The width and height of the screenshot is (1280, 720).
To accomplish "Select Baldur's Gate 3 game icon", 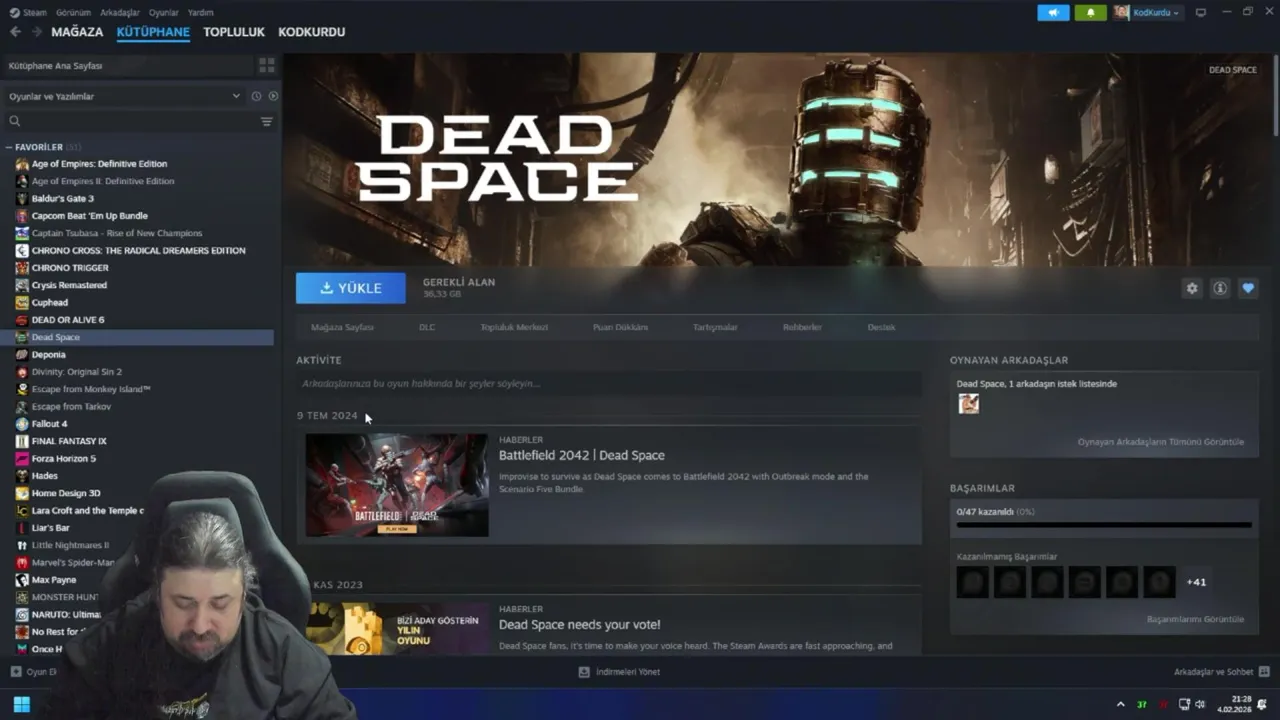I will (22, 198).
